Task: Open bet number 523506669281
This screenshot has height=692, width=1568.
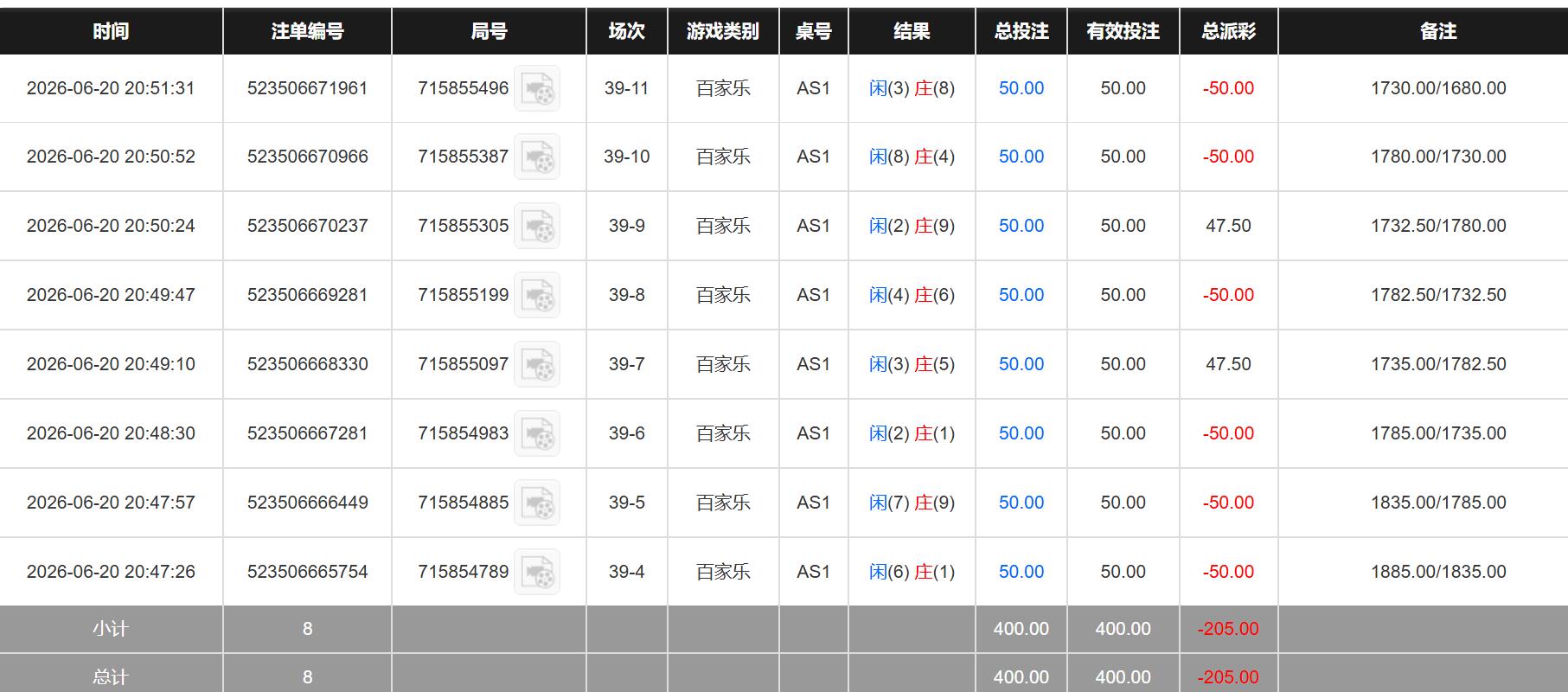Action: tap(307, 295)
